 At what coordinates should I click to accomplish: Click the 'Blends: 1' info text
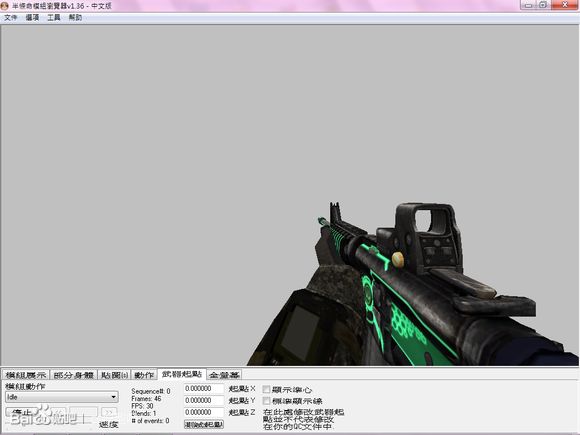coord(144,413)
